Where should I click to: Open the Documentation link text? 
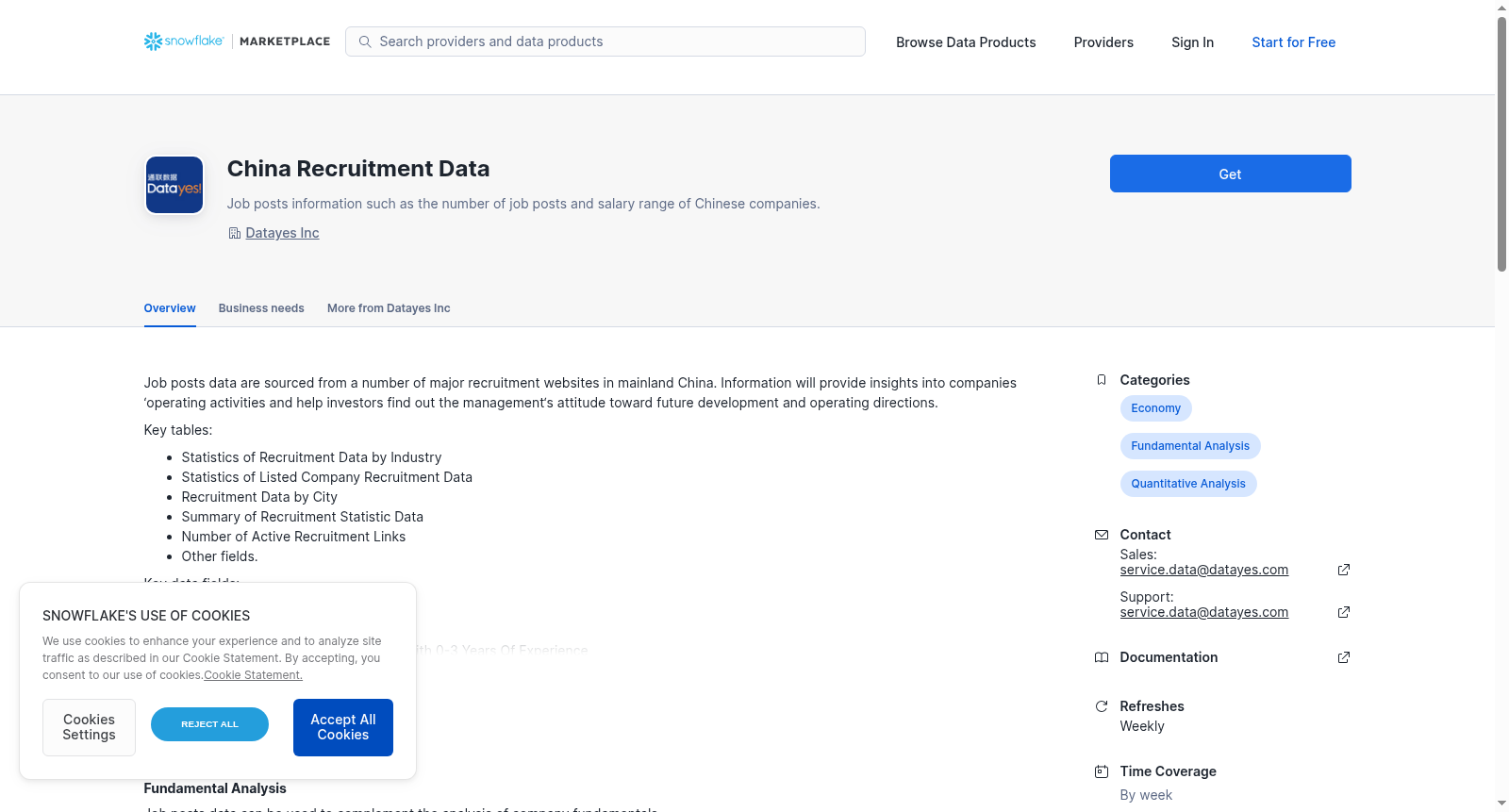(x=1169, y=657)
